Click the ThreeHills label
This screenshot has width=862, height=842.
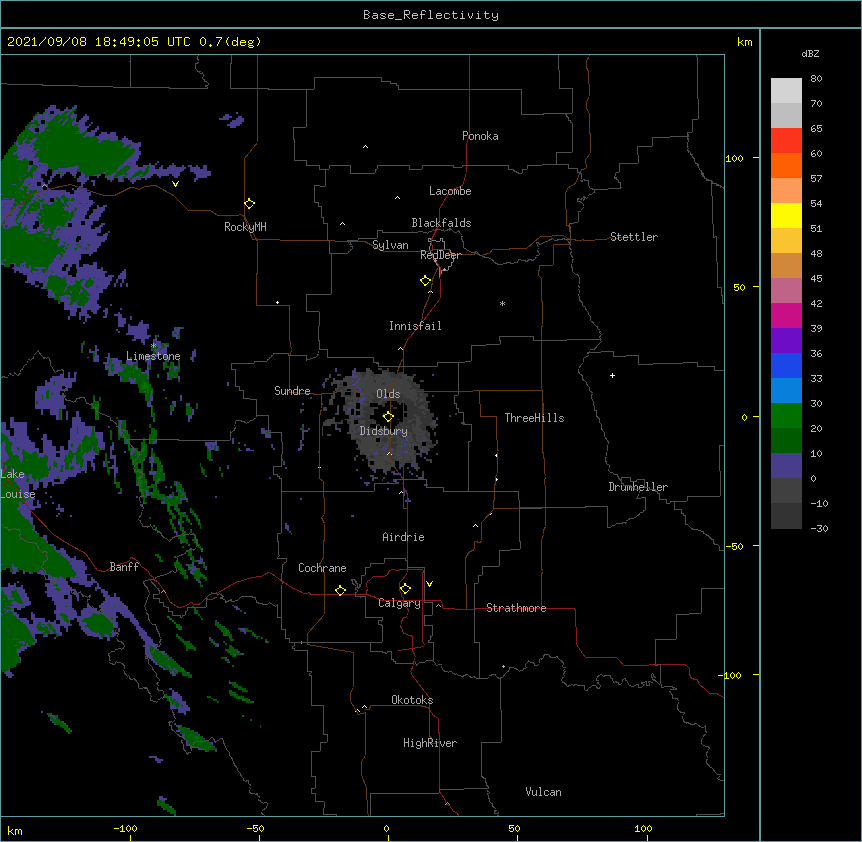click(x=534, y=418)
